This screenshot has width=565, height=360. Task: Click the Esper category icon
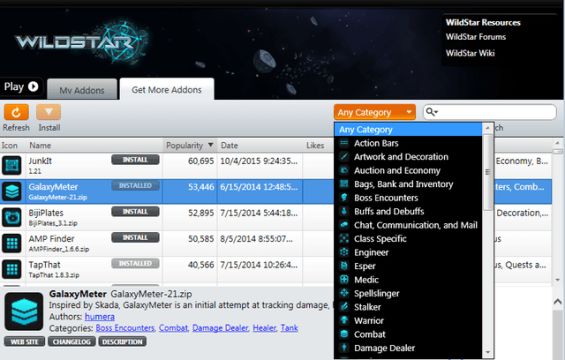(x=344, y=266)
